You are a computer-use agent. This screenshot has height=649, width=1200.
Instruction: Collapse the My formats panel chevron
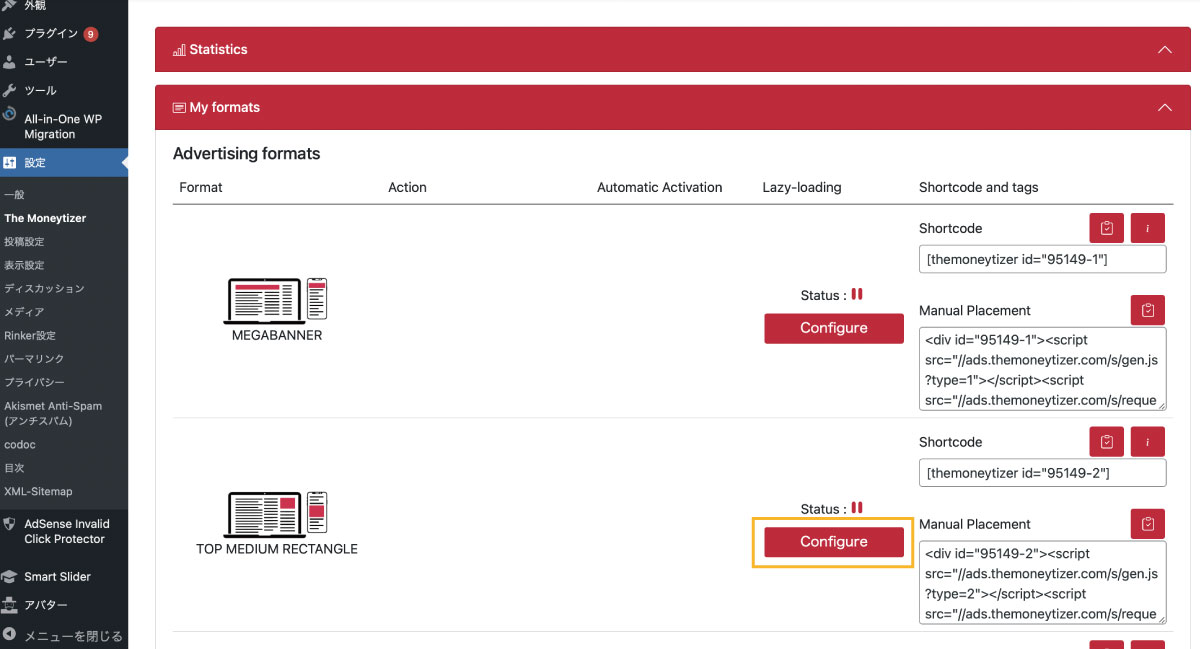point(1164,107)
